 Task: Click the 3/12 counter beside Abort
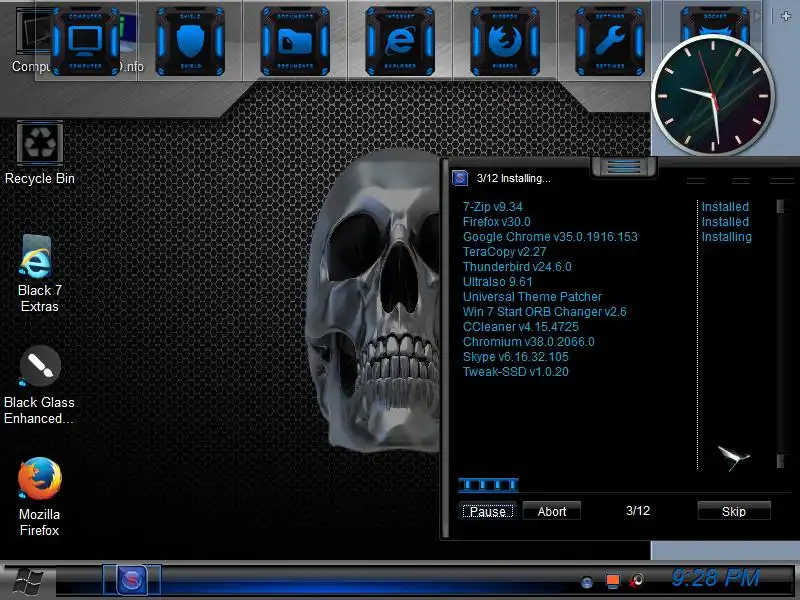pos(638,511)
